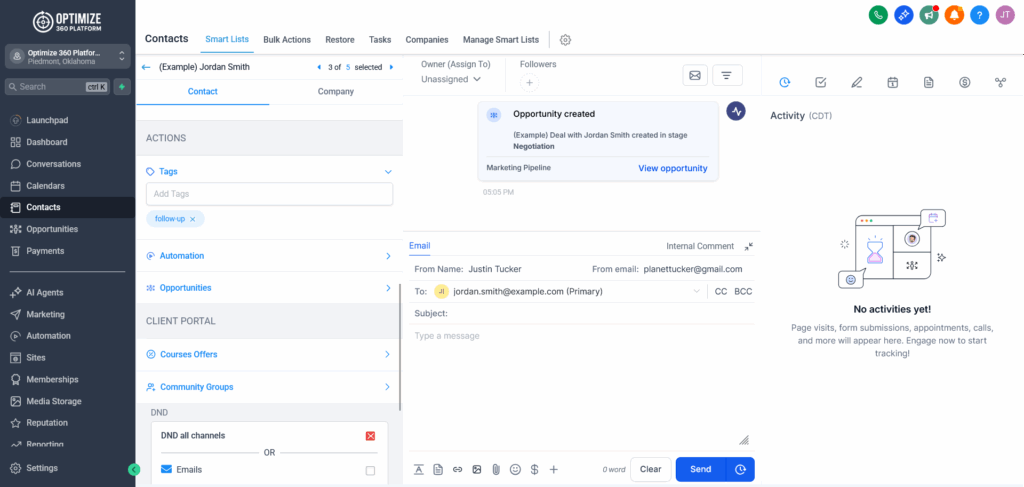Open the Tasks checkbox tab icon
This screenshot has width=1024, height=487.
point(821,82)
